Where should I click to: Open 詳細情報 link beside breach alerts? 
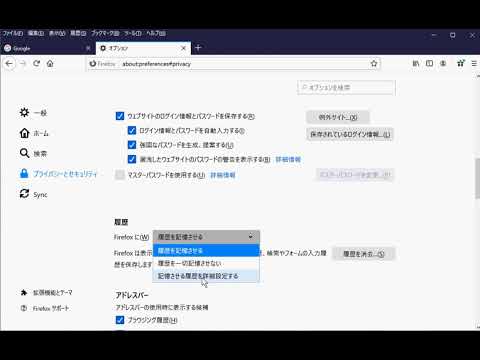pos(288,159)
